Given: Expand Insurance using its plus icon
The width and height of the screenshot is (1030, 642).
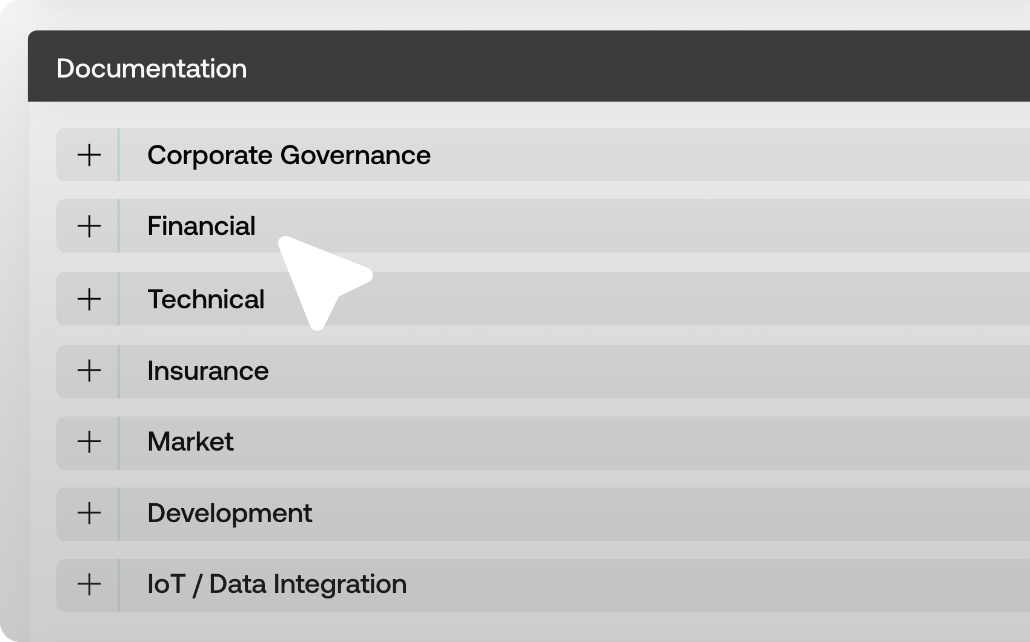Looking at the screenshot, I should pyautogui.click(x=89, y=371).
